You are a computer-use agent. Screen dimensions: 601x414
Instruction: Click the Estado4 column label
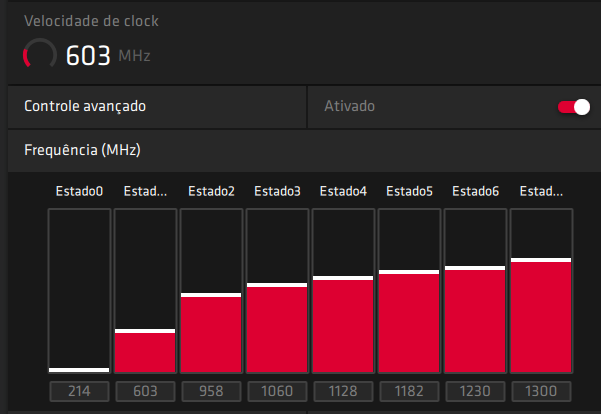[343, 191]
